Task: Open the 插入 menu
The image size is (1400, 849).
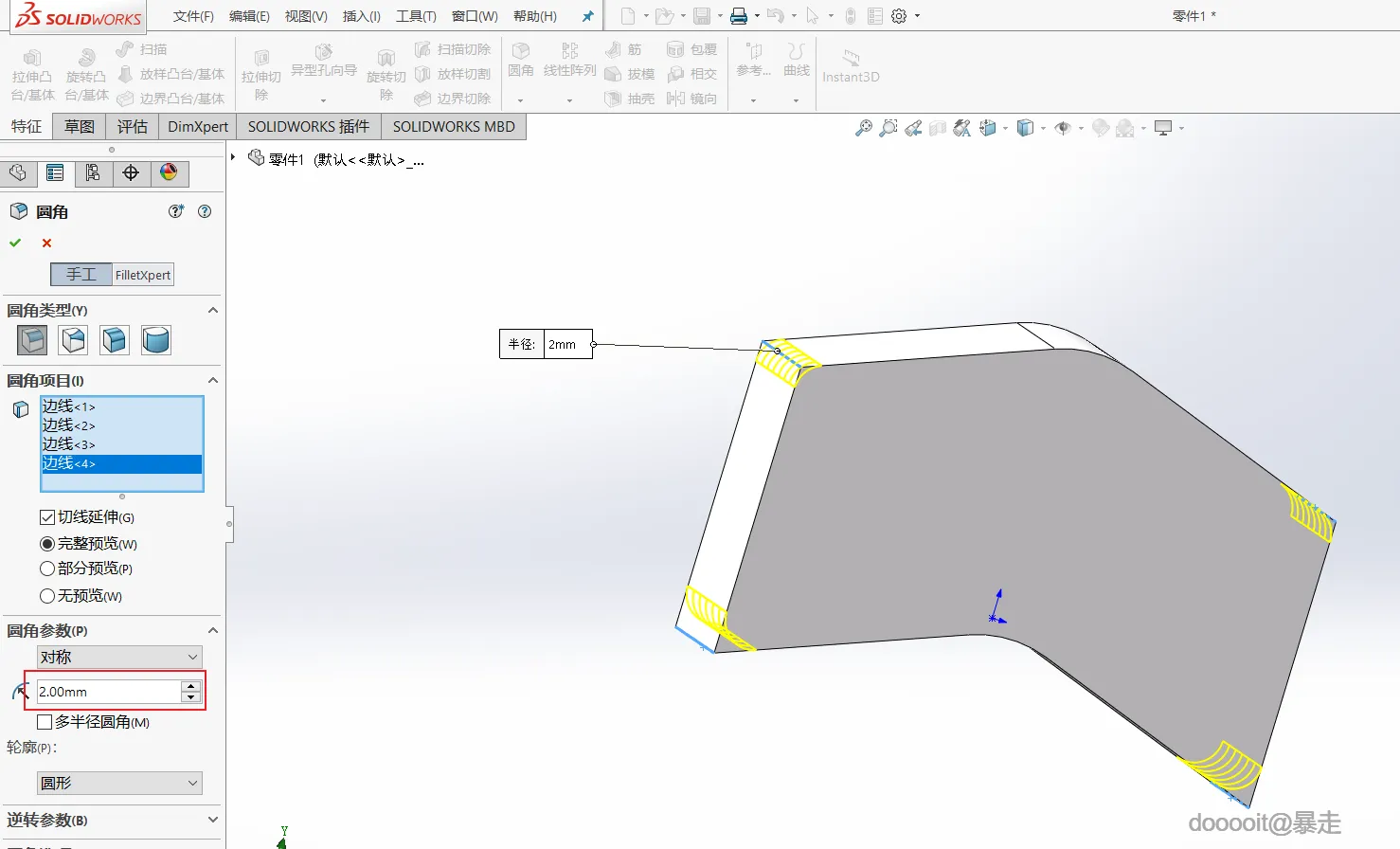Action: [361, 16]
